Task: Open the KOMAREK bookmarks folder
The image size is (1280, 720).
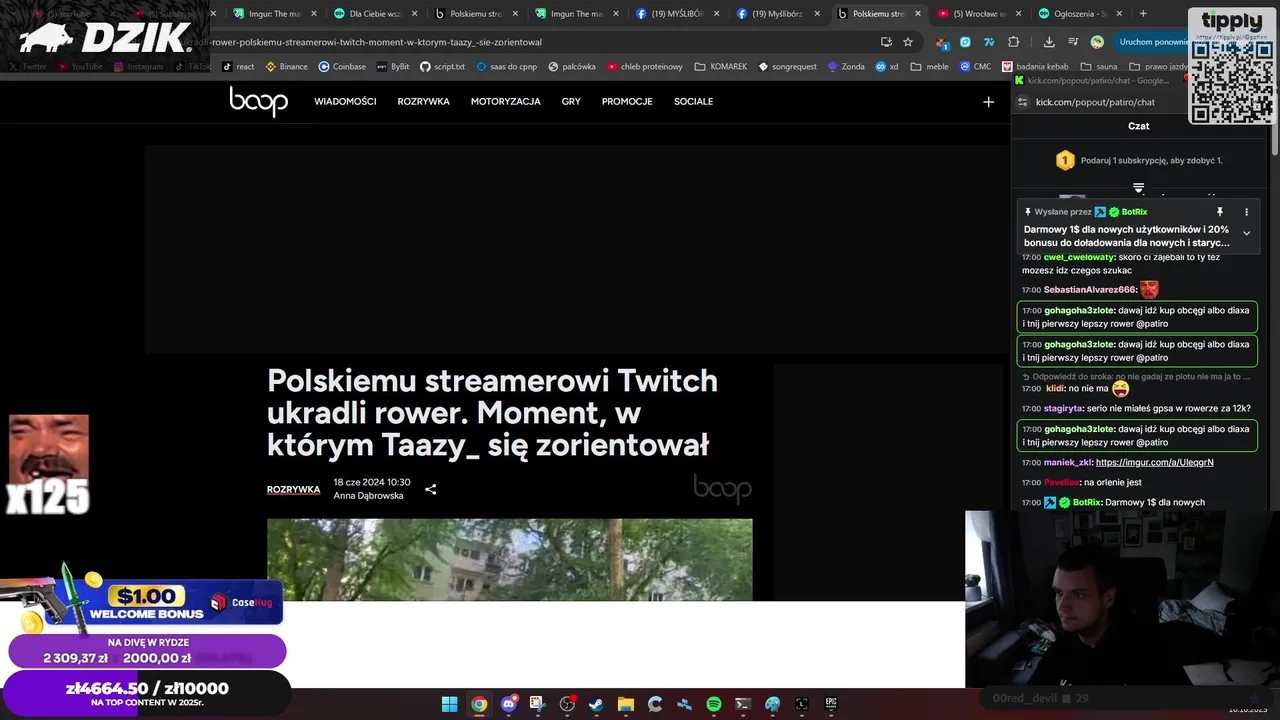Action: [x=721, y=67]
